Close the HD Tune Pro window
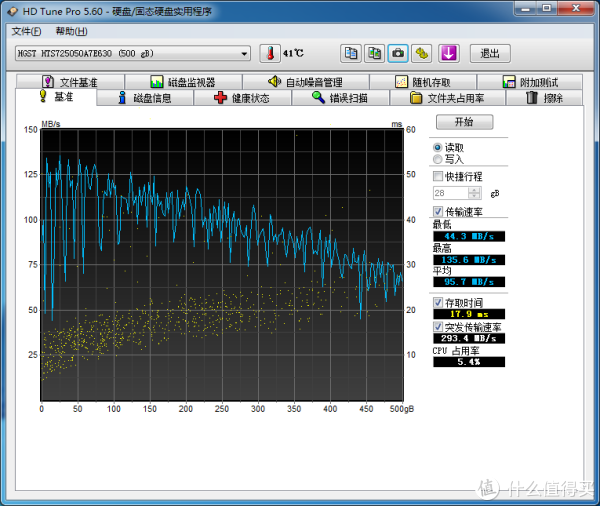This screenshot has width=600, height=506. [576, 8]
